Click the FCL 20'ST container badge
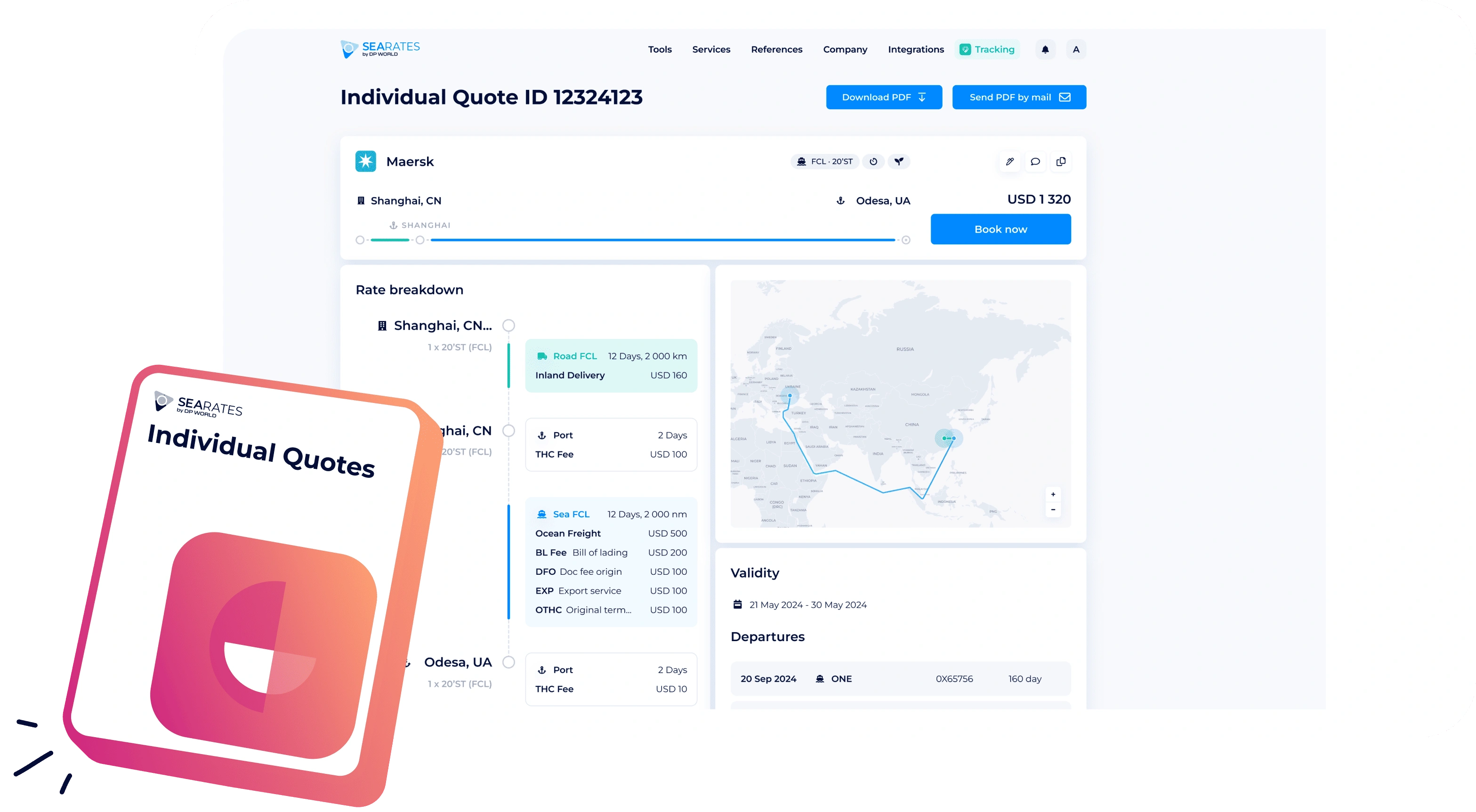1476x812 pixels. [x=825, y=161]
